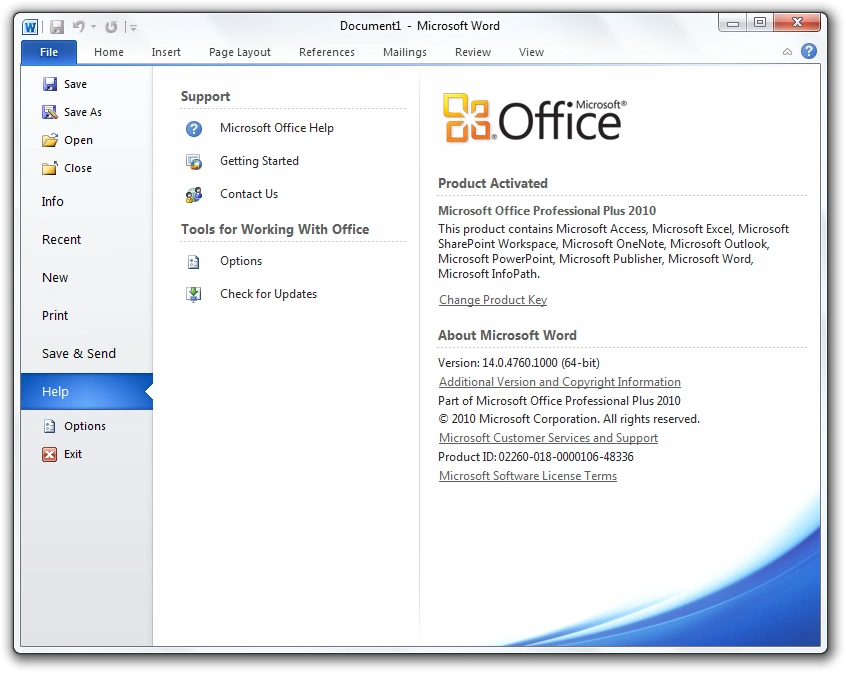Screen dimensions: 846x673
Task: Open Microsoft Office Help
Action: (276, 128)
